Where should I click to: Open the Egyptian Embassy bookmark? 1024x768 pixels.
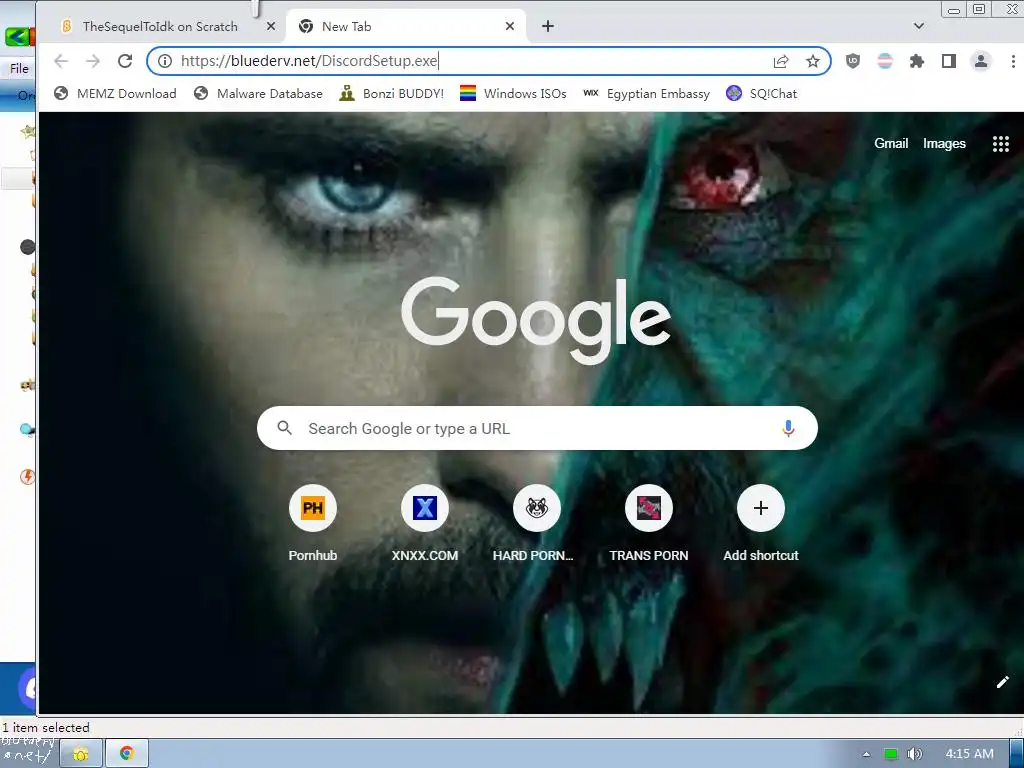tap(646, 93)
